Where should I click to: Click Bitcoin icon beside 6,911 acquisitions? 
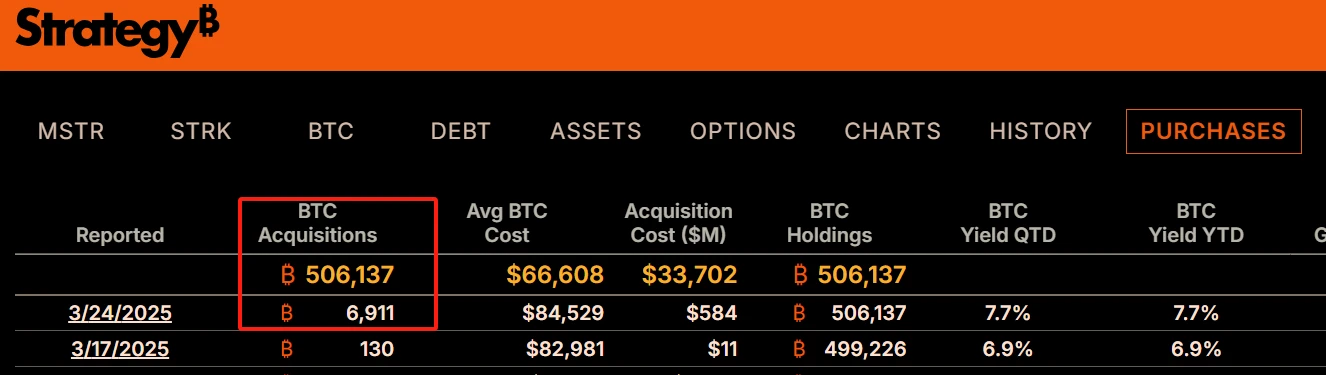[287, 314]
